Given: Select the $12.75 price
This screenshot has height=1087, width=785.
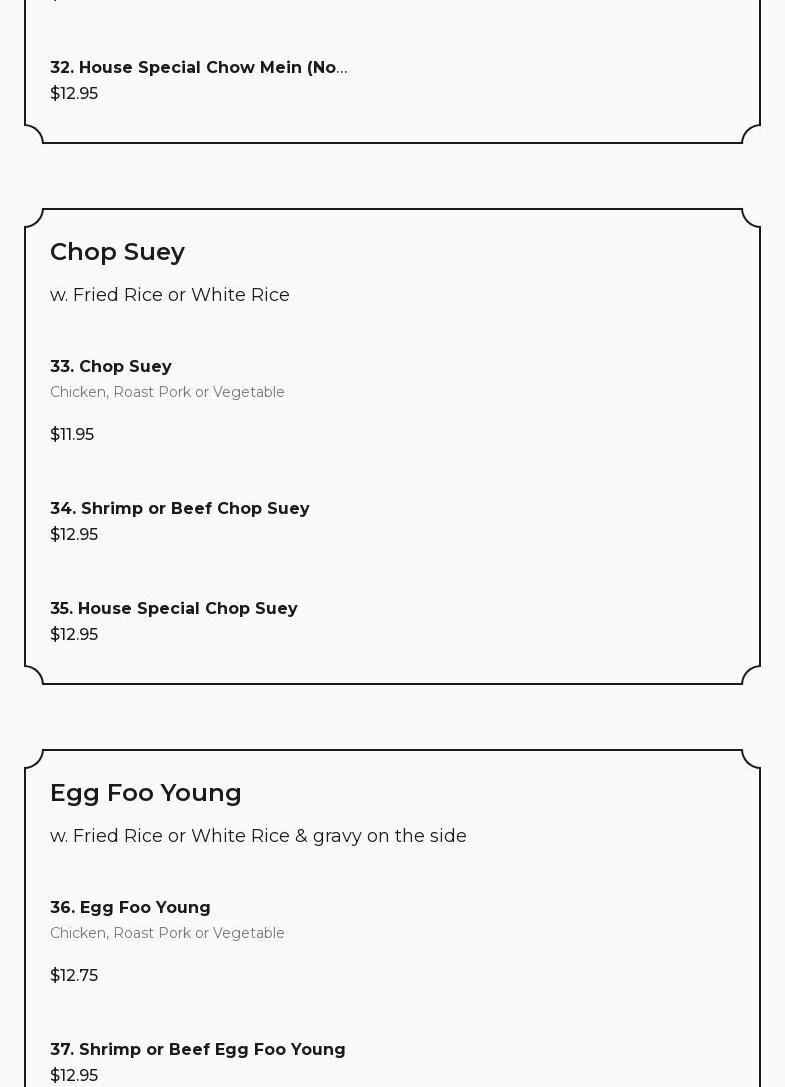Looking at the screenshot, I should 74,975.
